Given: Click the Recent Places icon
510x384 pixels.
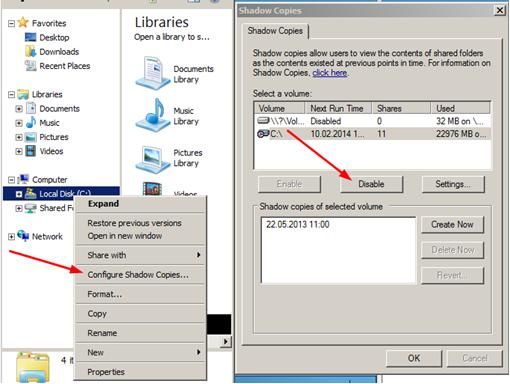Looking at the screenshot, I should click(x=30, y=66).
